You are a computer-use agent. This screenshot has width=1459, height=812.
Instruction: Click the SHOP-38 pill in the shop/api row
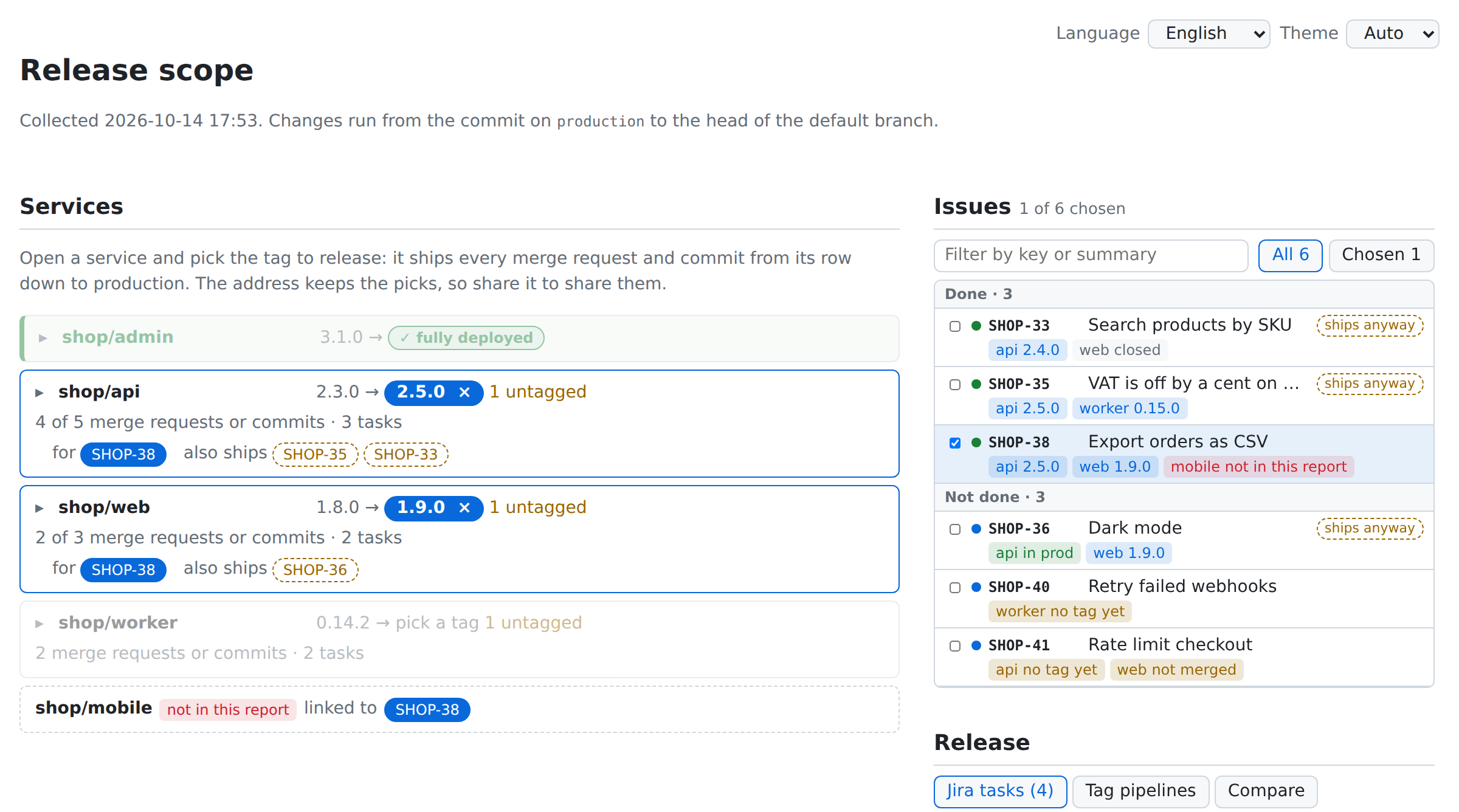tap(123, 455)
